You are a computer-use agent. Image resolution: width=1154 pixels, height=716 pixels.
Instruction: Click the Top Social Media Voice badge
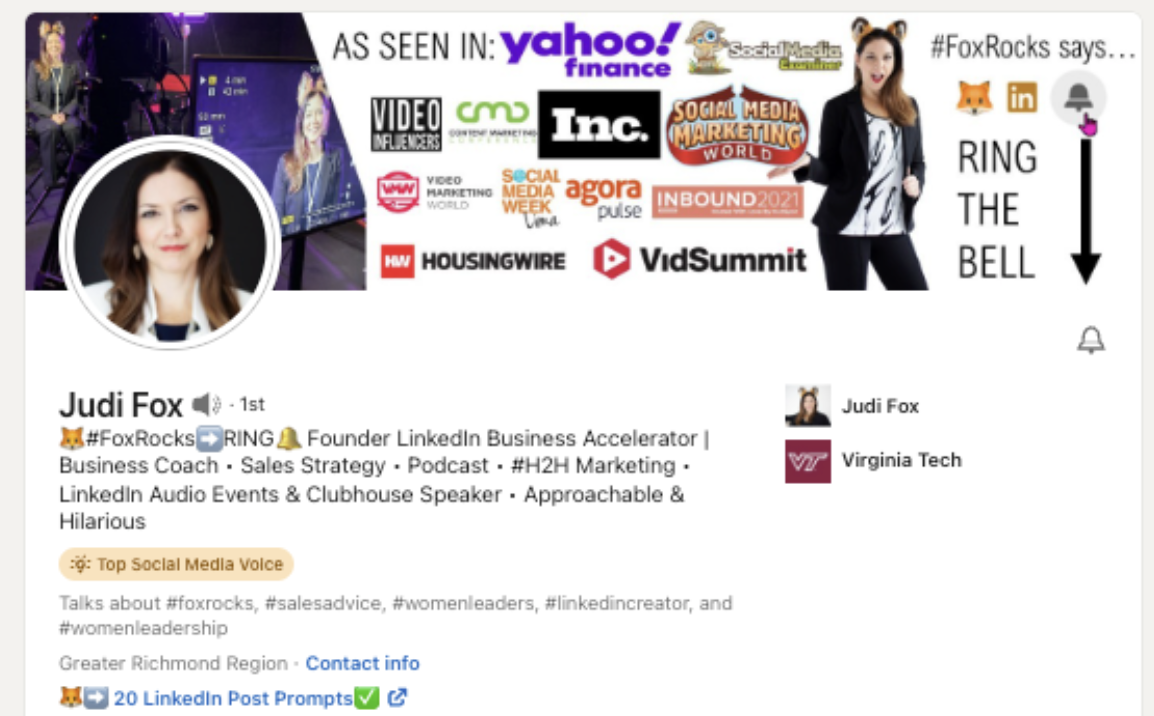click(x=176, y=564)
